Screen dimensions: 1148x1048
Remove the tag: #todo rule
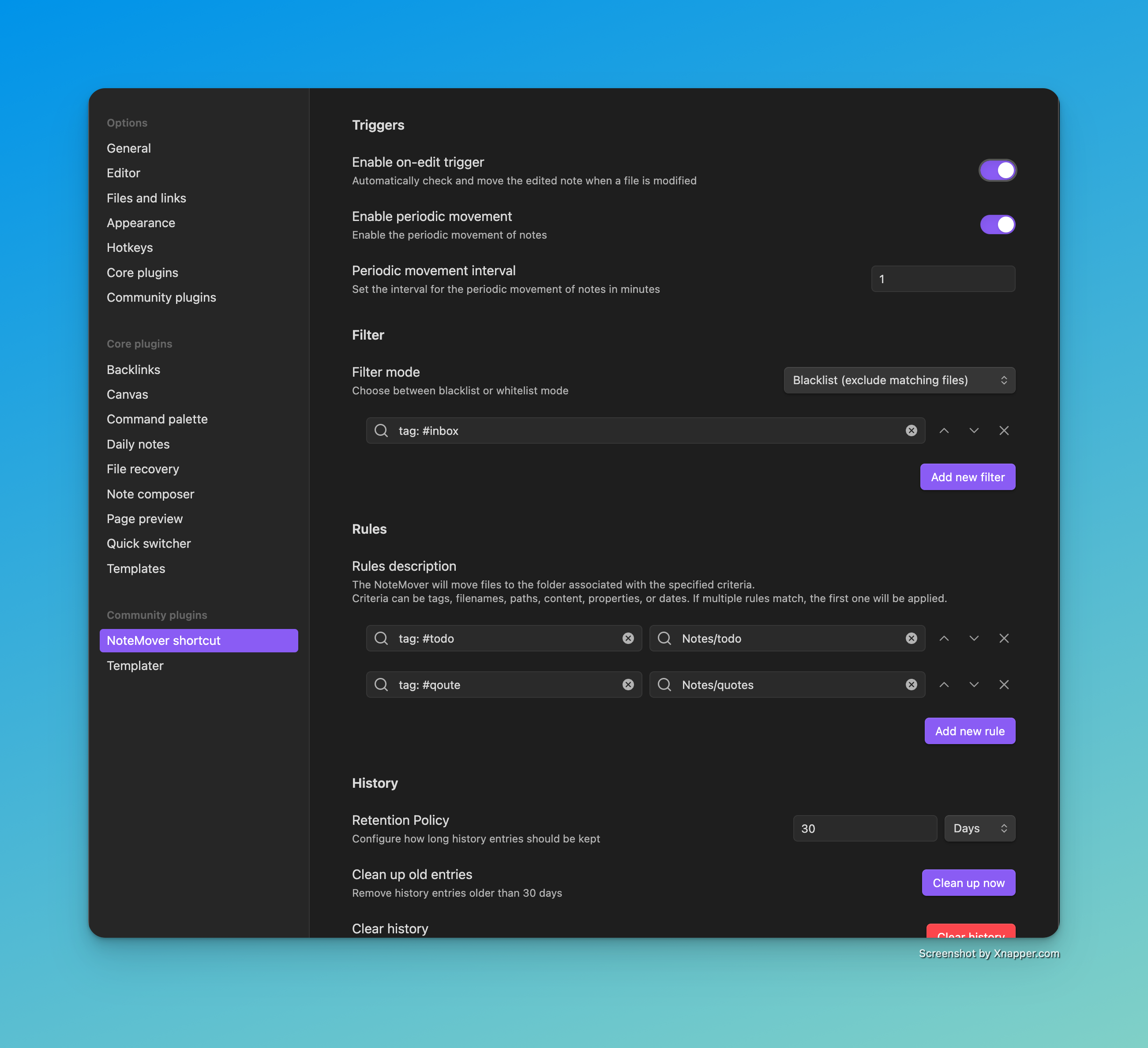(x=1004, y=639)
